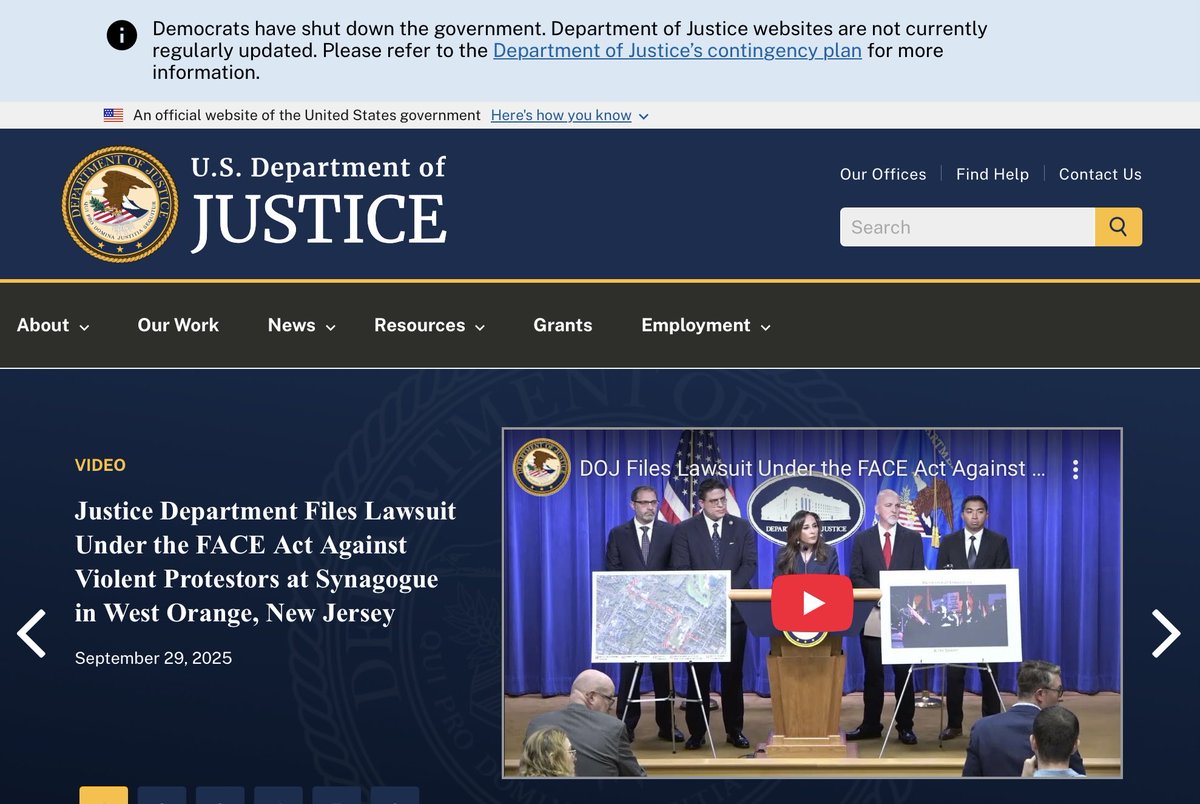Click the "Democrats have shut down the government" notice text
1200x804 pixels.
tap(570, 51)
